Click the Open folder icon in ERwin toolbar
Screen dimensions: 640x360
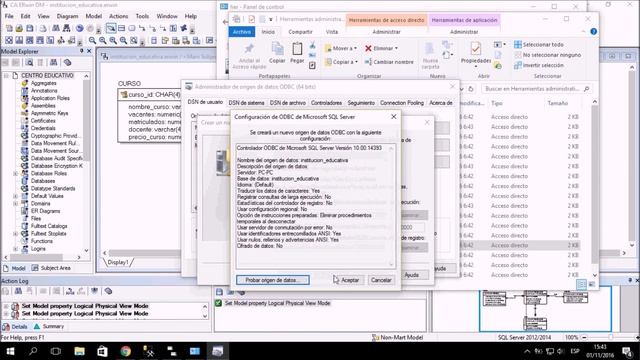pyautogui.click(x=19, y=29)
